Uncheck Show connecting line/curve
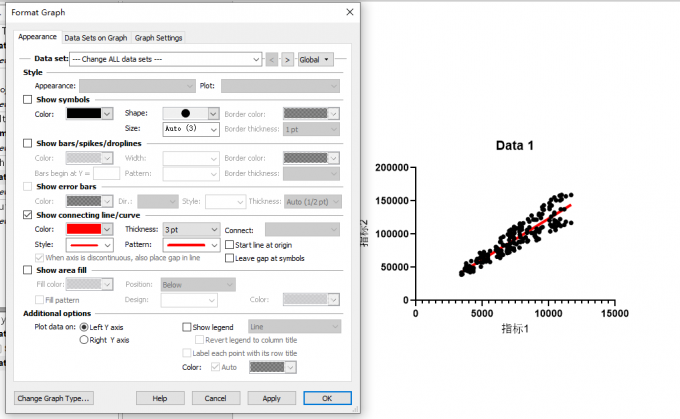This screenshot has height=419, width=680. tap(28, 215)
